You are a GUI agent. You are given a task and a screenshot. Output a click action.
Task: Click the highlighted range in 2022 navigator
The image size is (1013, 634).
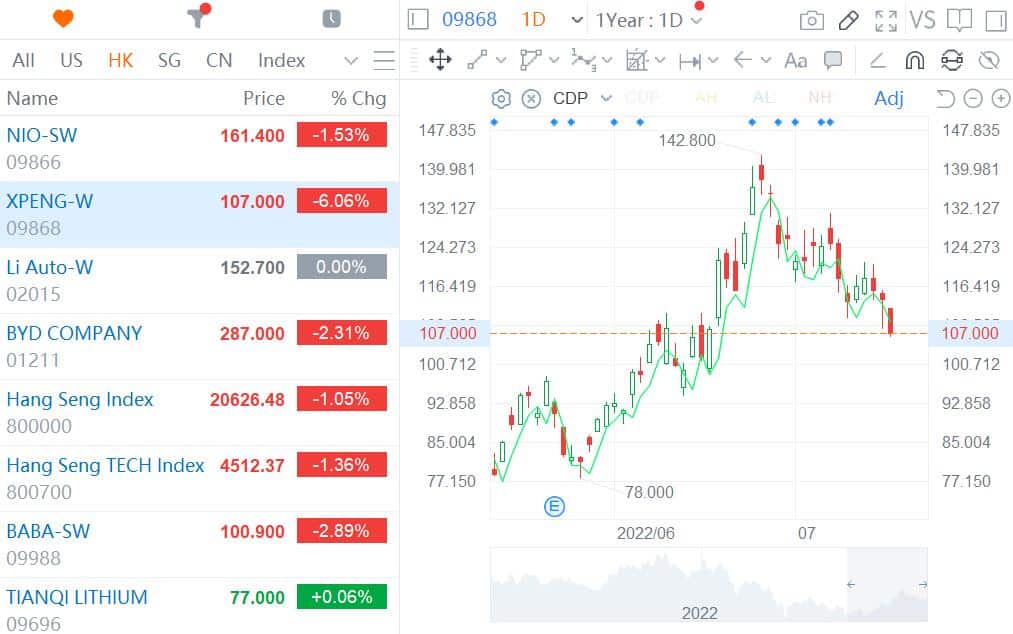tap(887, 584)
